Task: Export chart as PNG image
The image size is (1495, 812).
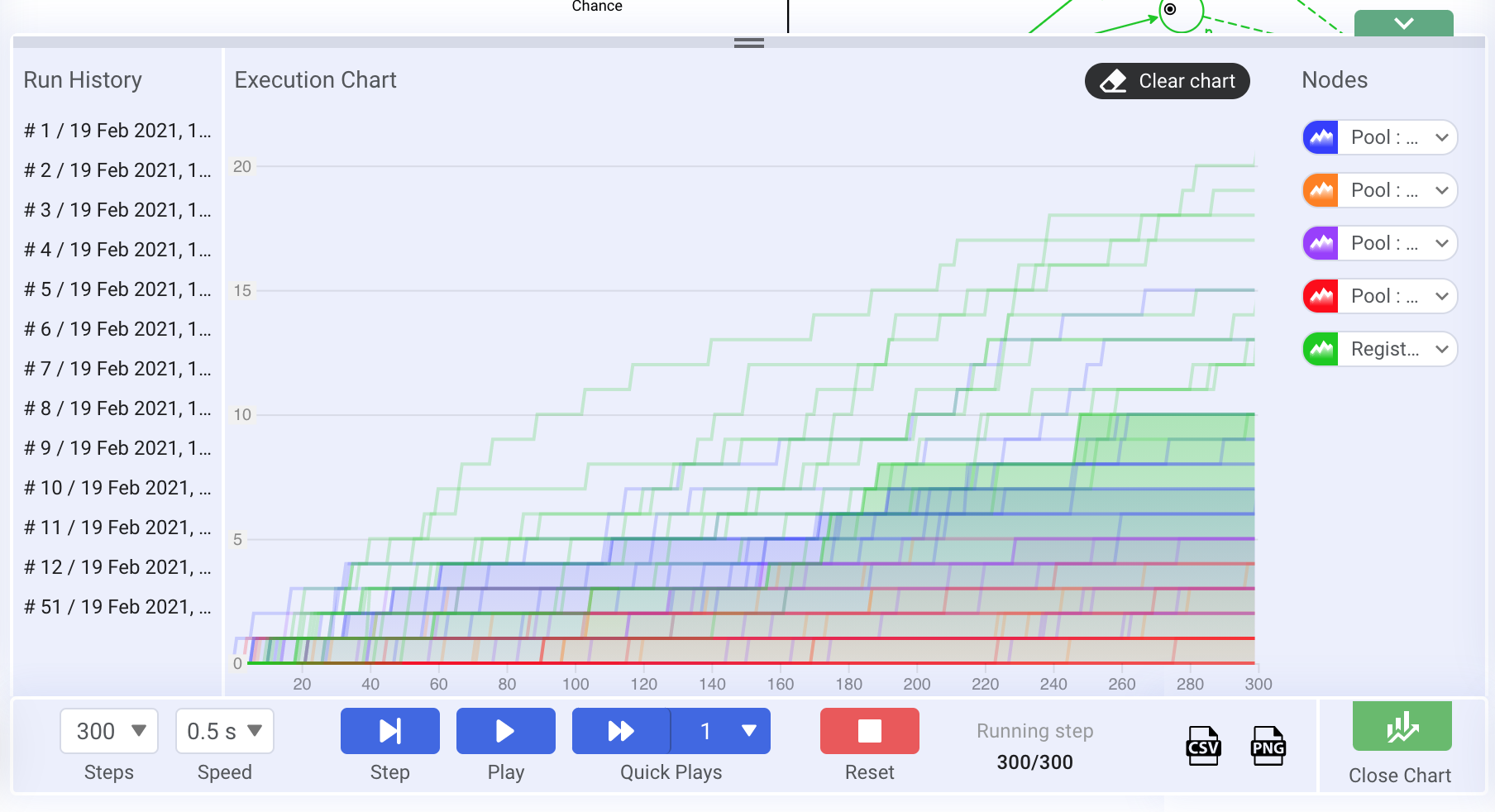Action: [x=1268, y=746]
